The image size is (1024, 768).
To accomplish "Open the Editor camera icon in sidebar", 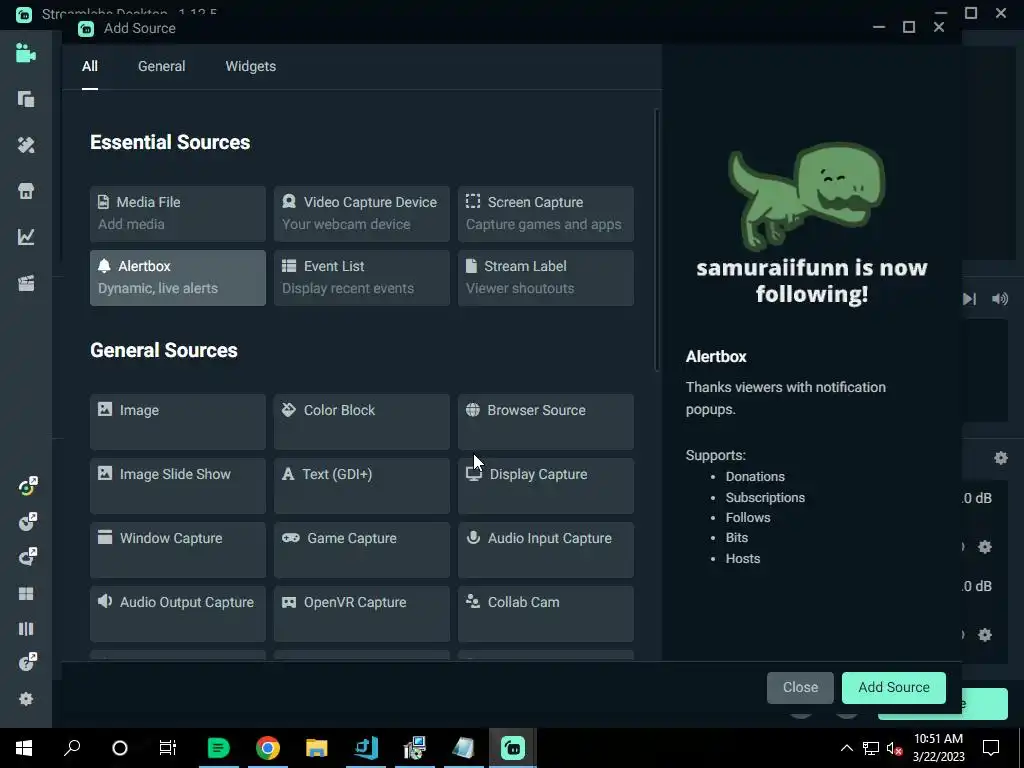I will [25, 53].
